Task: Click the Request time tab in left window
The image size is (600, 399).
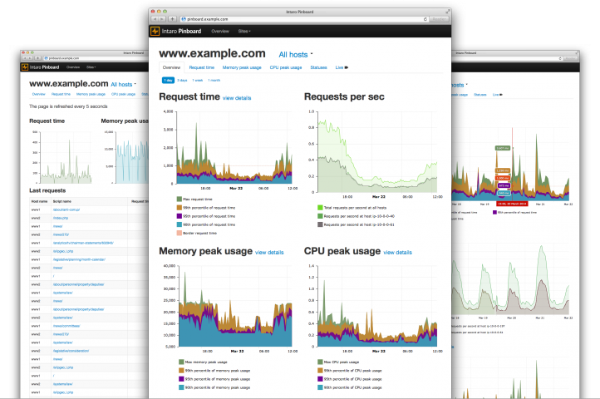Action: pos(61,94)
